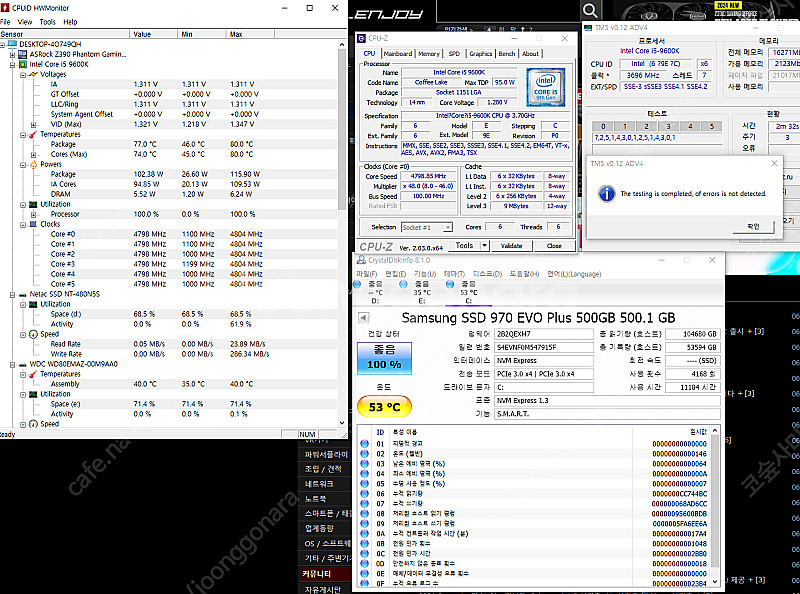Open the Graphics tab in CPU-Z
The width and height of the screenshot is (800, 594).
(481, 54)
